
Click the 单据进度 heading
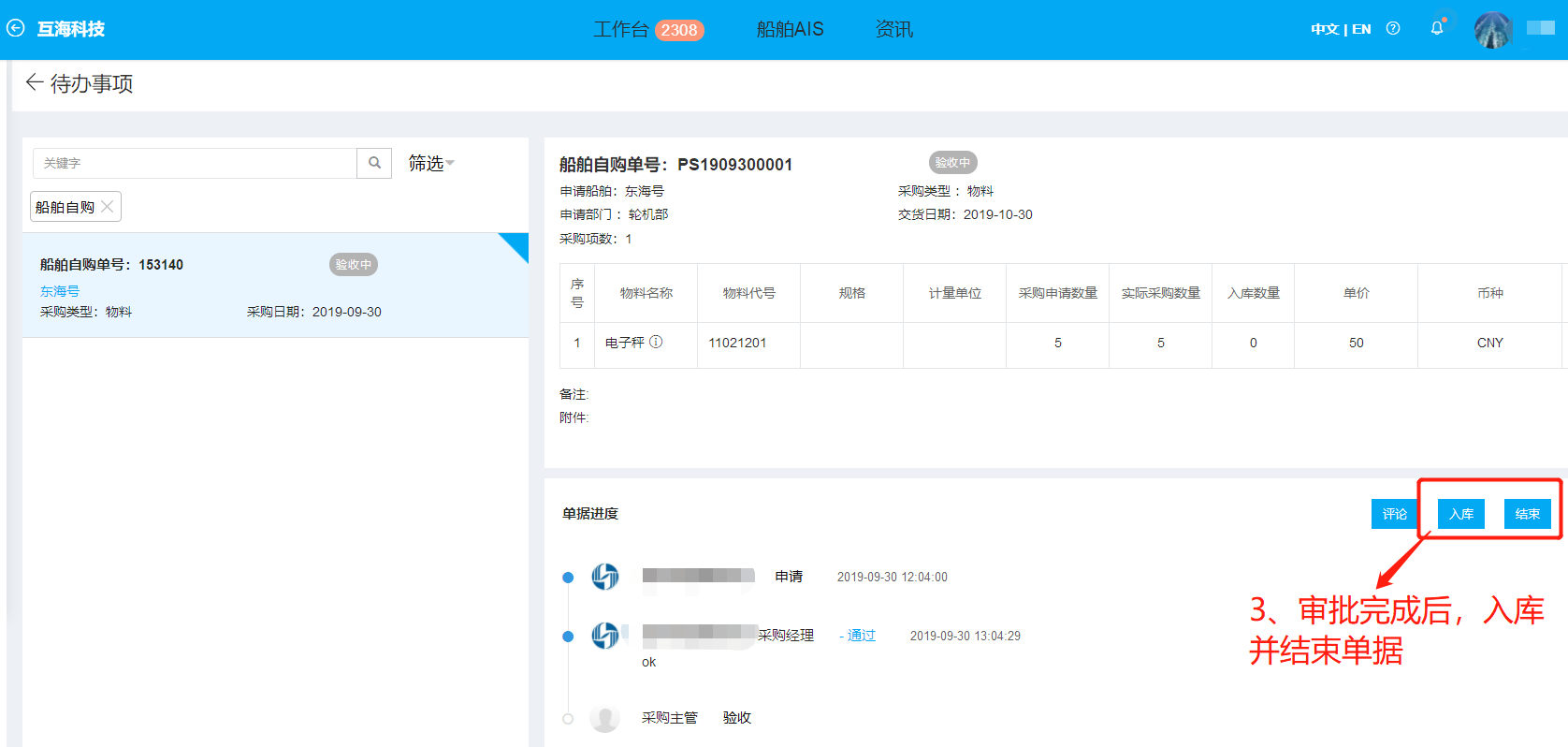590,513
